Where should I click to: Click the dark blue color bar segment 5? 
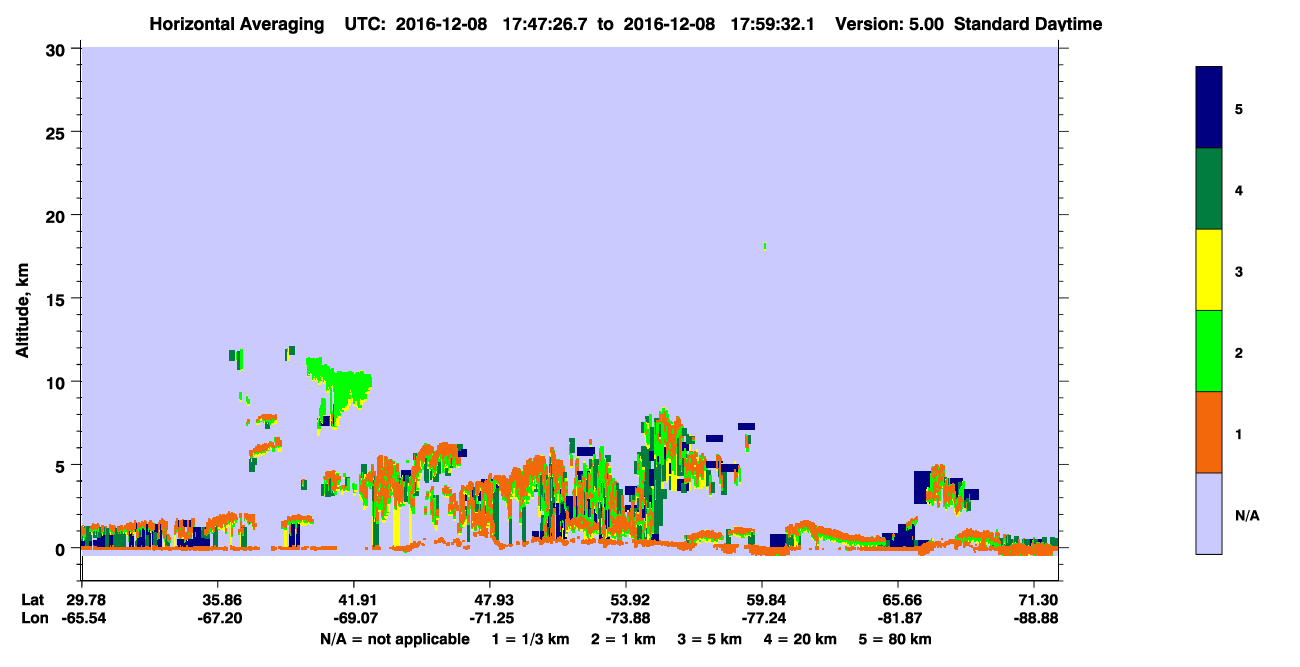point(1209,108)
